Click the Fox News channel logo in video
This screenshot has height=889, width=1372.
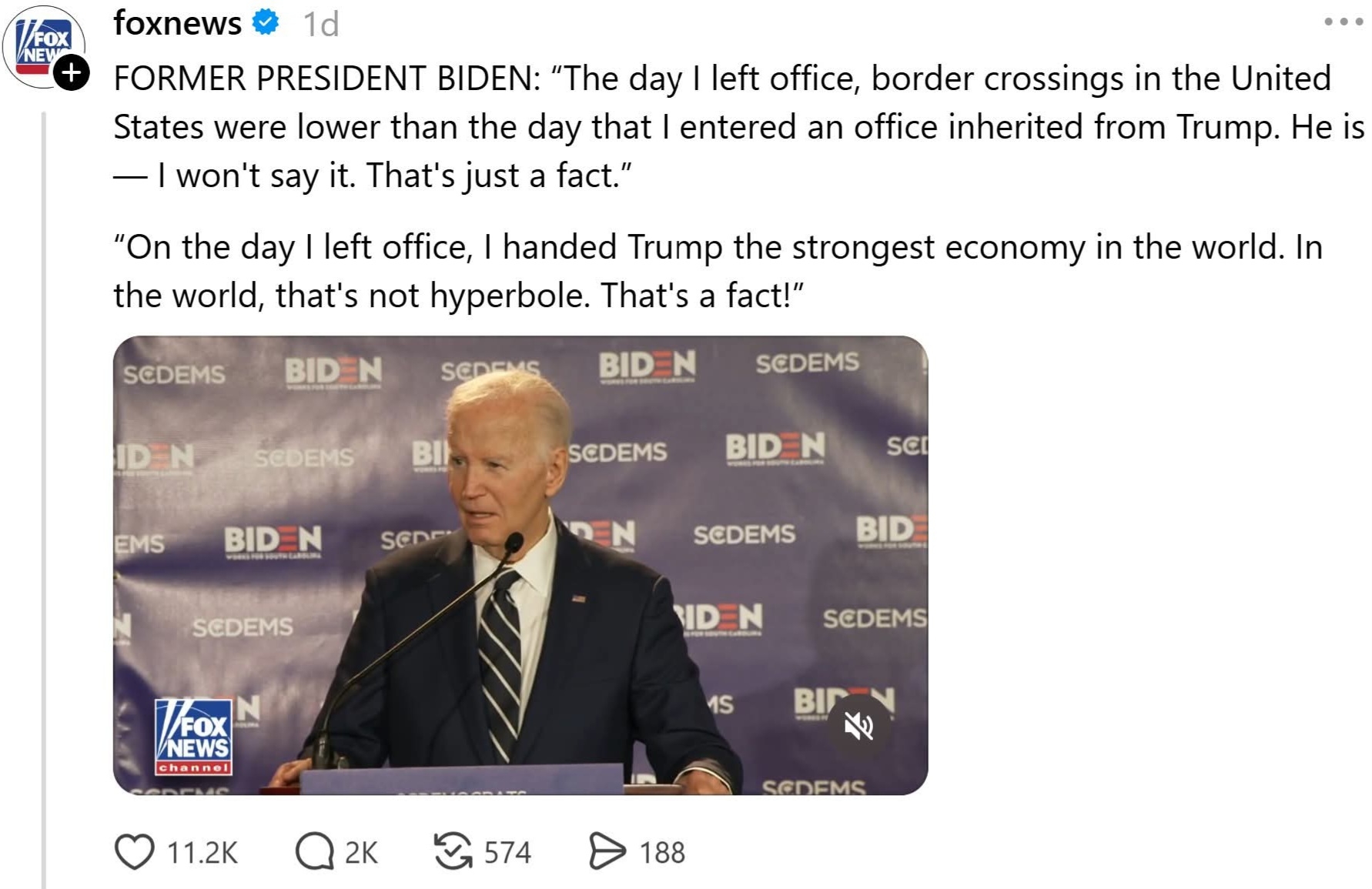(193, 737)
